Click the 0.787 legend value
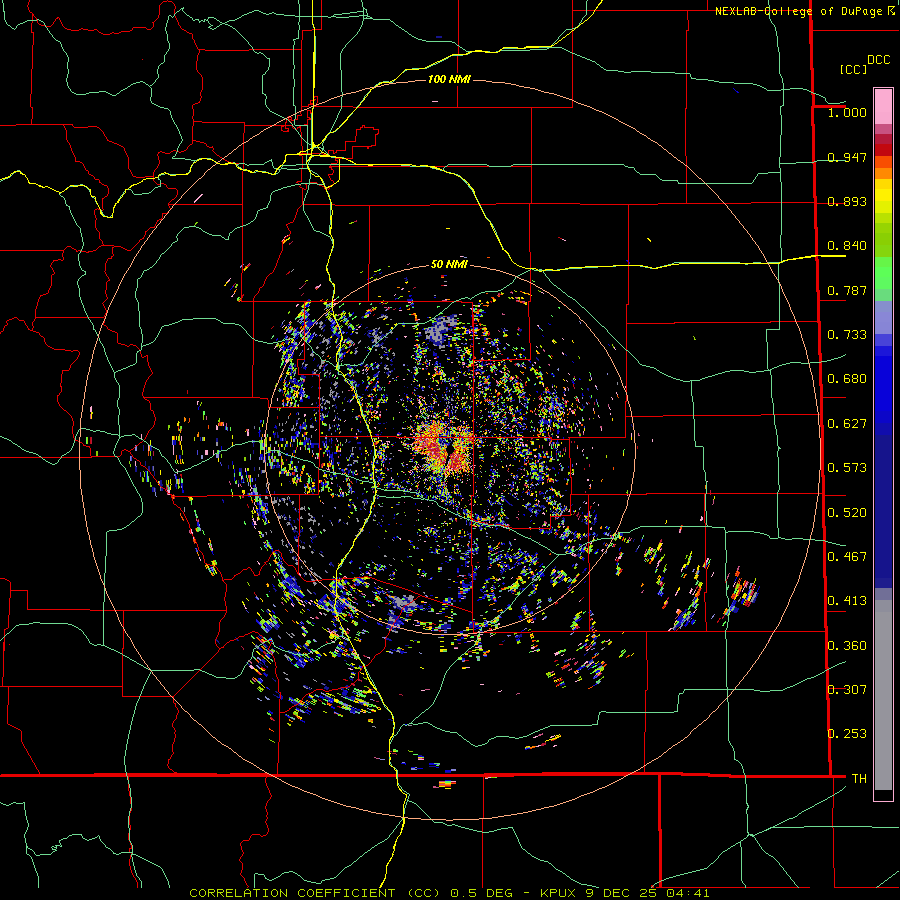This screenshot has width=900, height=900. tap(847, 290)
